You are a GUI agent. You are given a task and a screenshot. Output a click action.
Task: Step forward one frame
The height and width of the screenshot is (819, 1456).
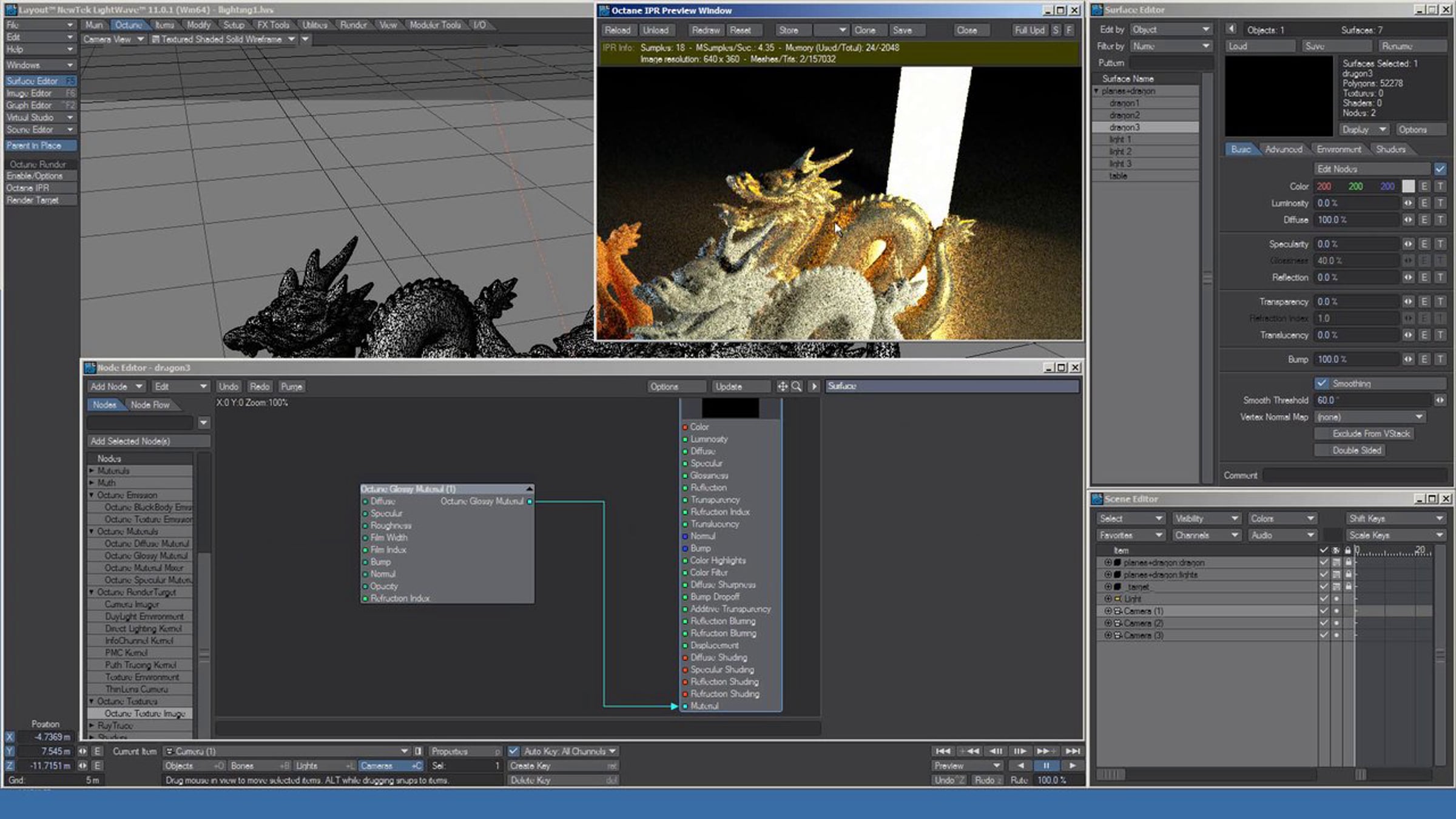tap(1020, 751)
